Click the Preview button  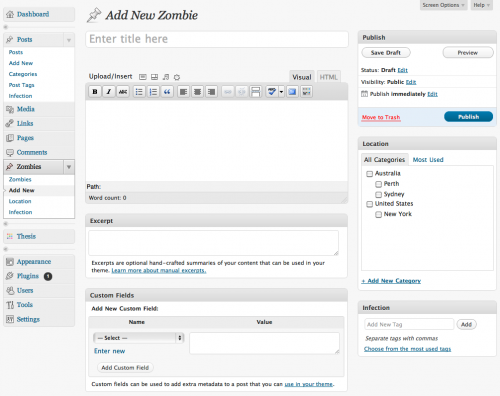pyautogui.click(x=468, y=53)
